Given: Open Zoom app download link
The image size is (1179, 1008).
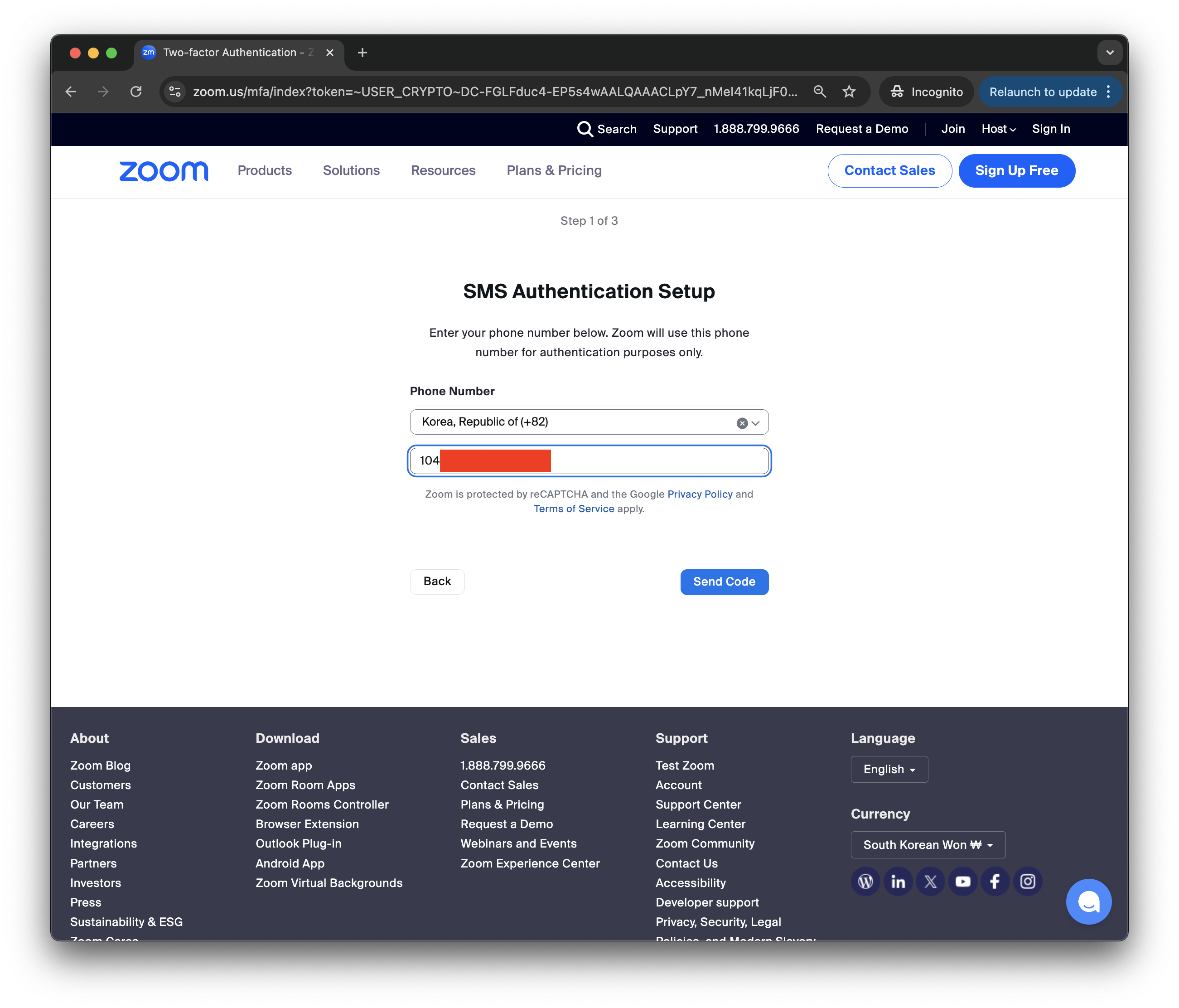Looking at the screenshot, I should (283, 765).
